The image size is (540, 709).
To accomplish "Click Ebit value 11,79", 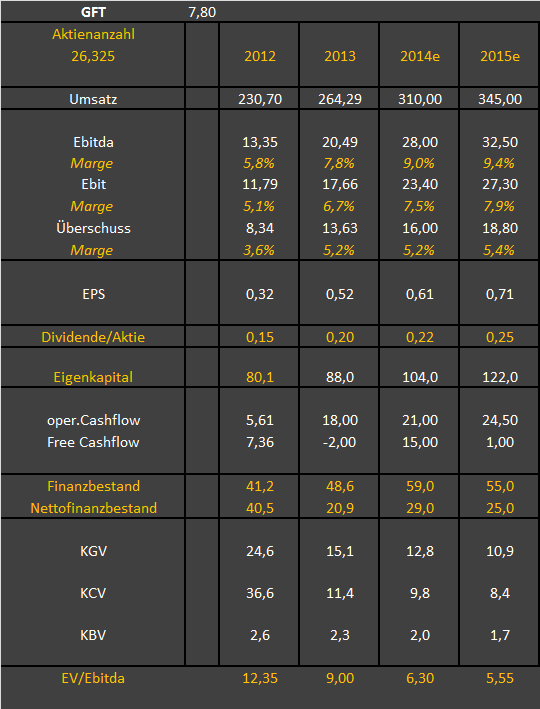I will [x=260, y=184].
